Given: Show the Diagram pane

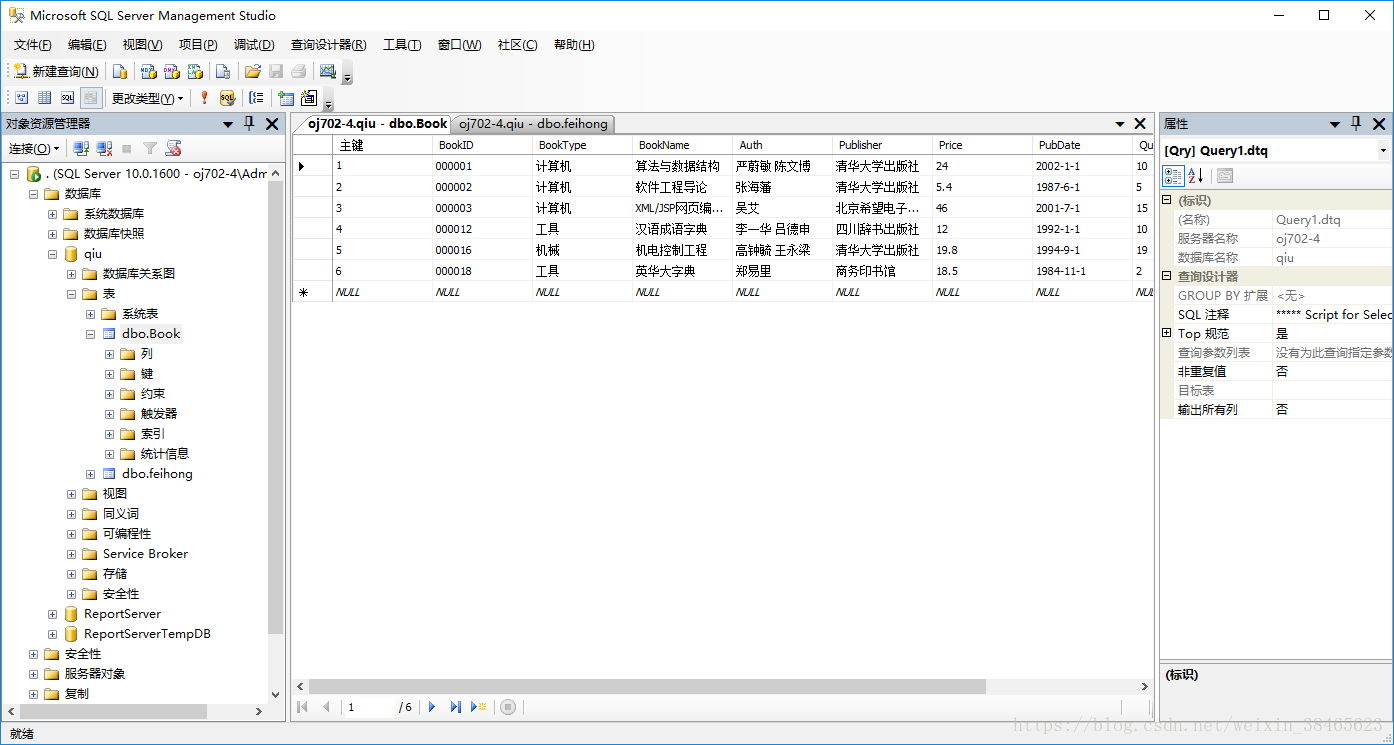Looking at the screenshot, I should click(21, 98).
